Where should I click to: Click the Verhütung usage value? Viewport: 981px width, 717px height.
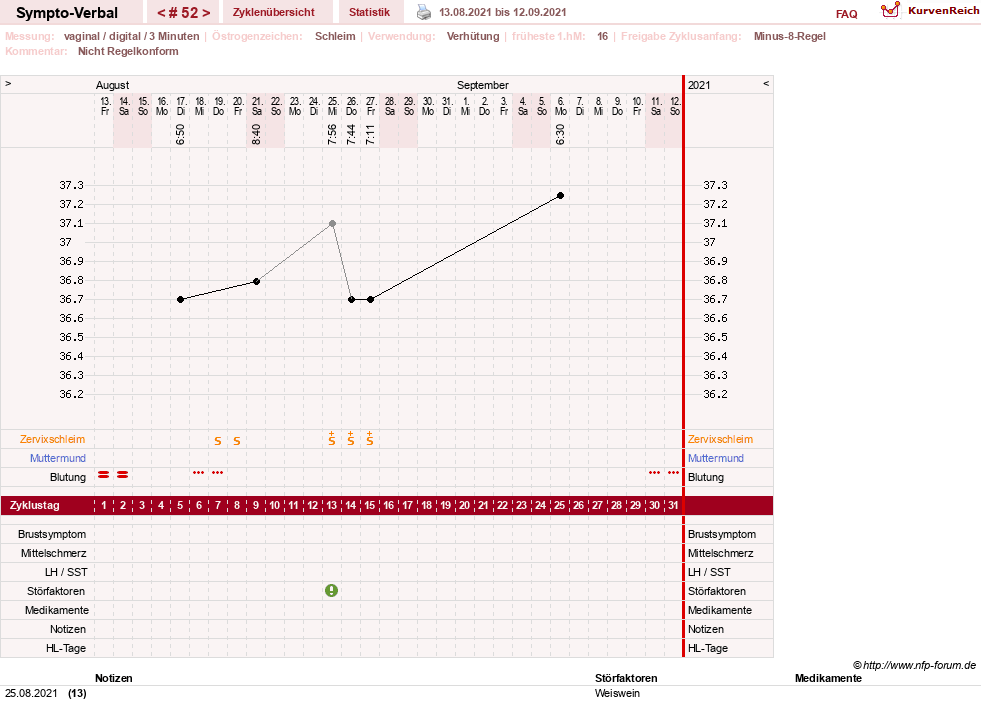point(473,36)
